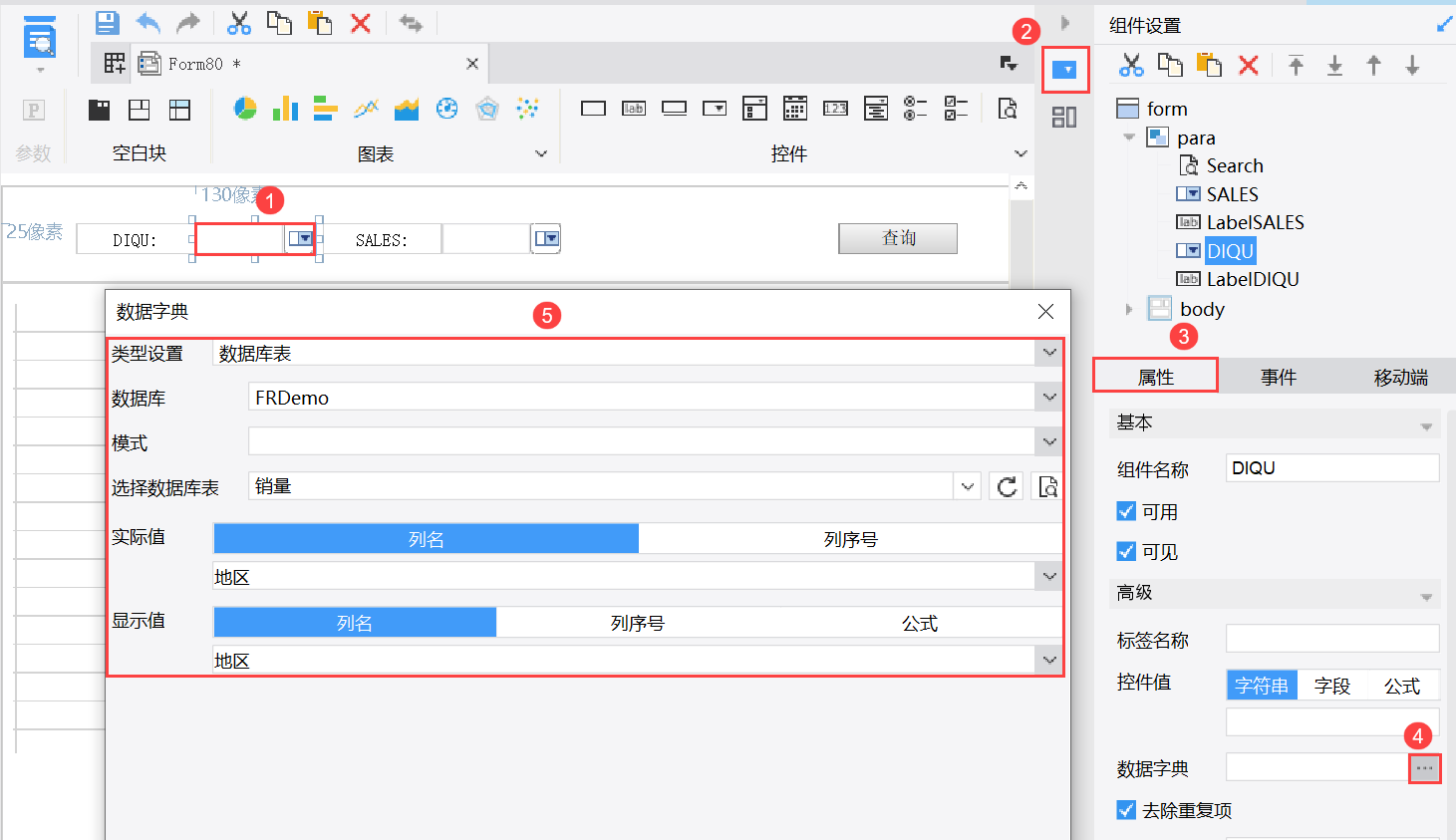Image resolution: width=1456 pixels, height=840 pixels.
Task: Insert a radar chart
Action: pos(487,109)
